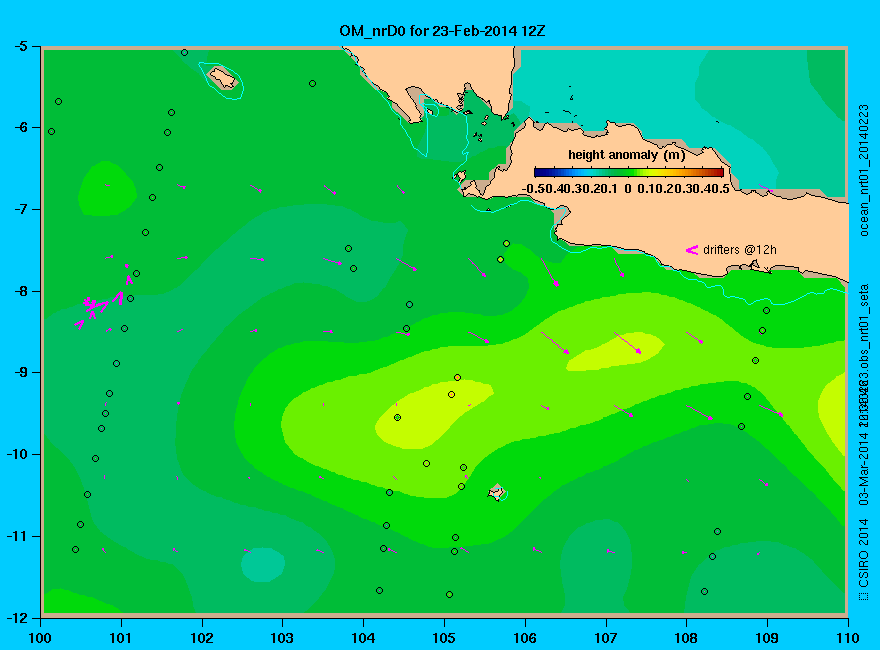
Task: Click the Enggano island outline near 102E 5.4S
Action: [223, 79]
